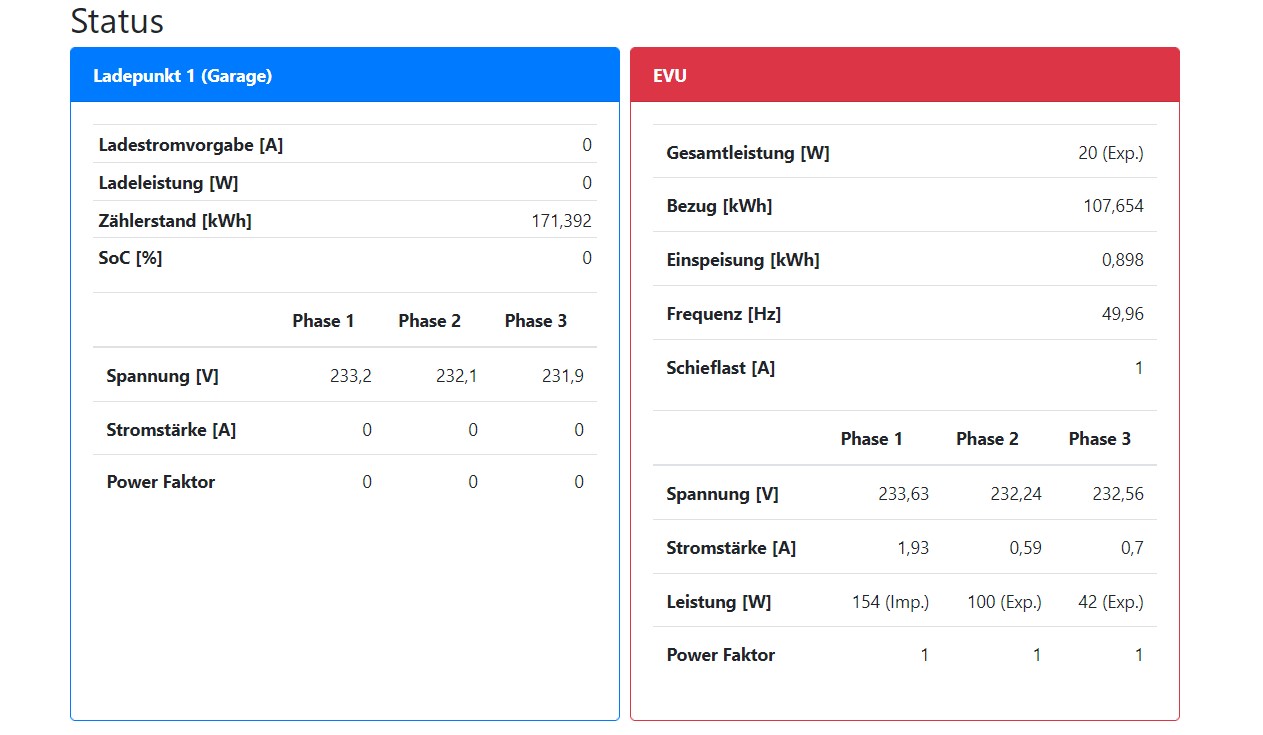This screenshot has height=735, width=1263.
Task: Click the Ladepunkt Phase 1 voltage 233,2
Action: tap(351, 376)
